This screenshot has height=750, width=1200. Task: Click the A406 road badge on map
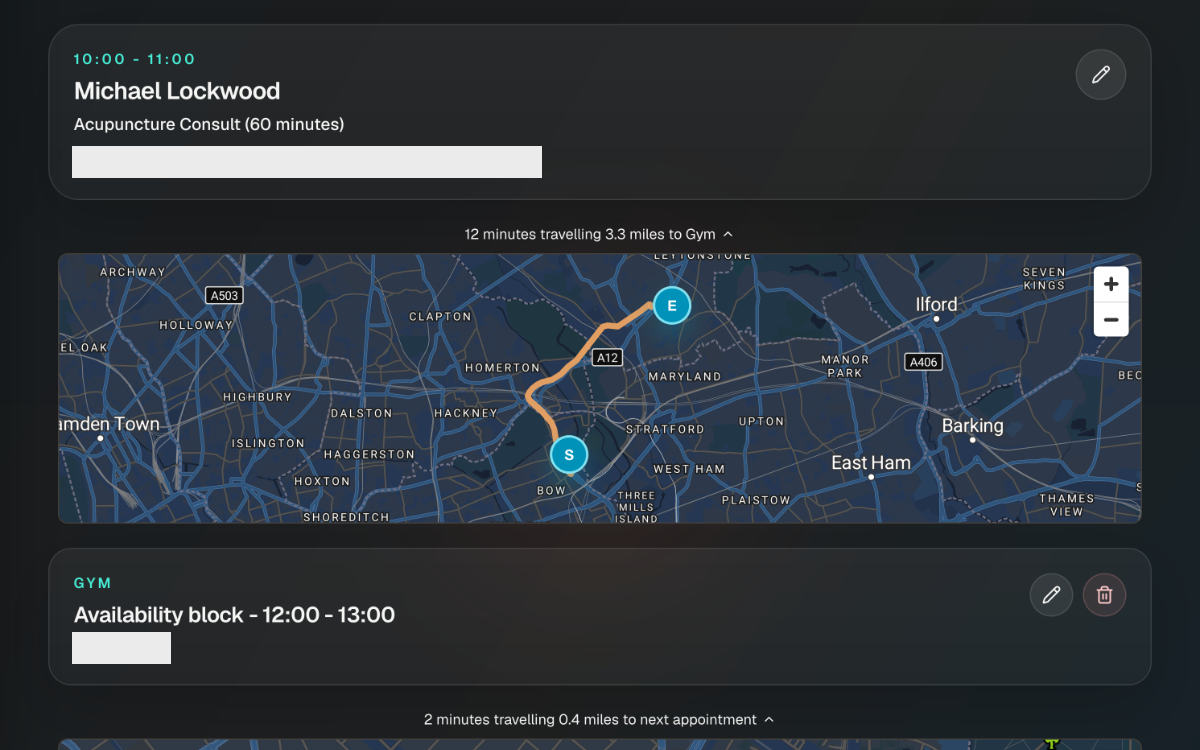coord(923,362)
